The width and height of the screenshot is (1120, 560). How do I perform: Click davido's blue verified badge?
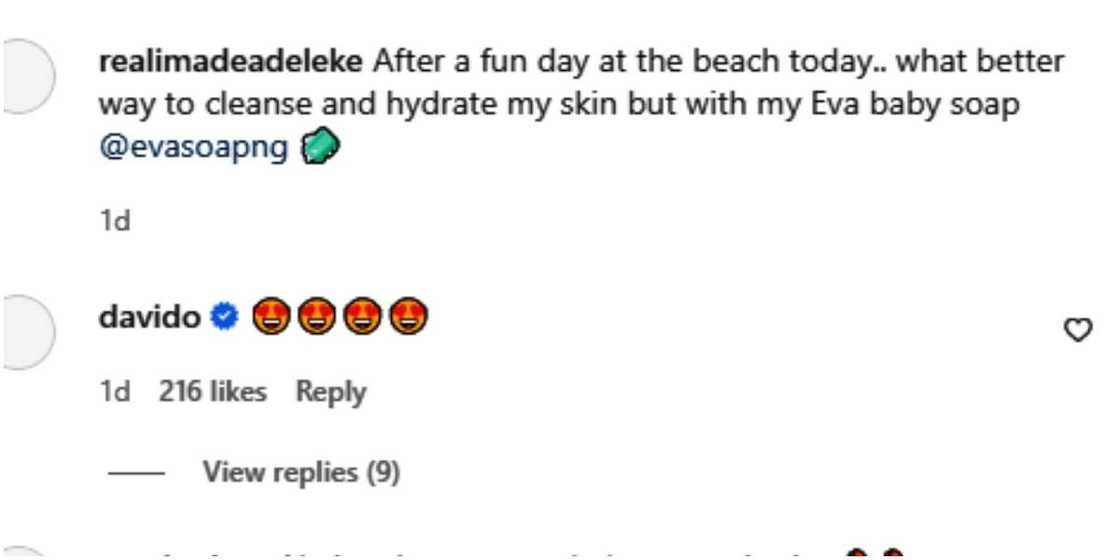click(x=226, y=320)
